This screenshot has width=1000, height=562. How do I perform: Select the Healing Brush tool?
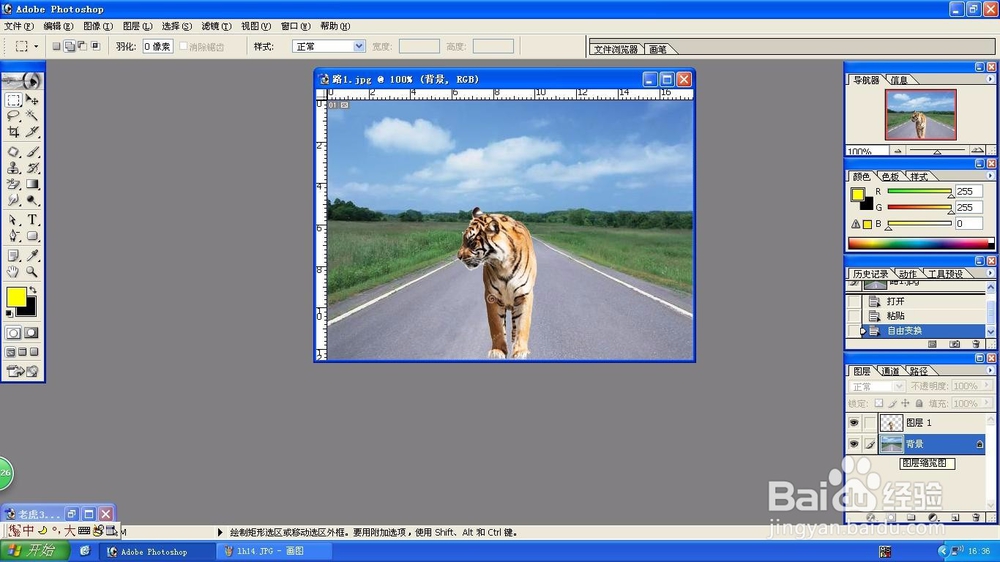click(13, 152)
